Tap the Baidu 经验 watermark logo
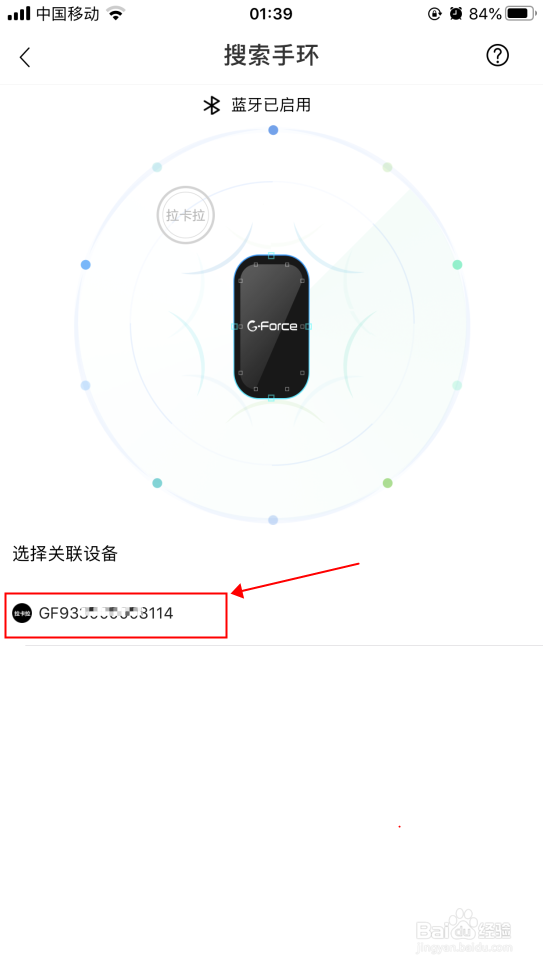 tap(464, 929)
